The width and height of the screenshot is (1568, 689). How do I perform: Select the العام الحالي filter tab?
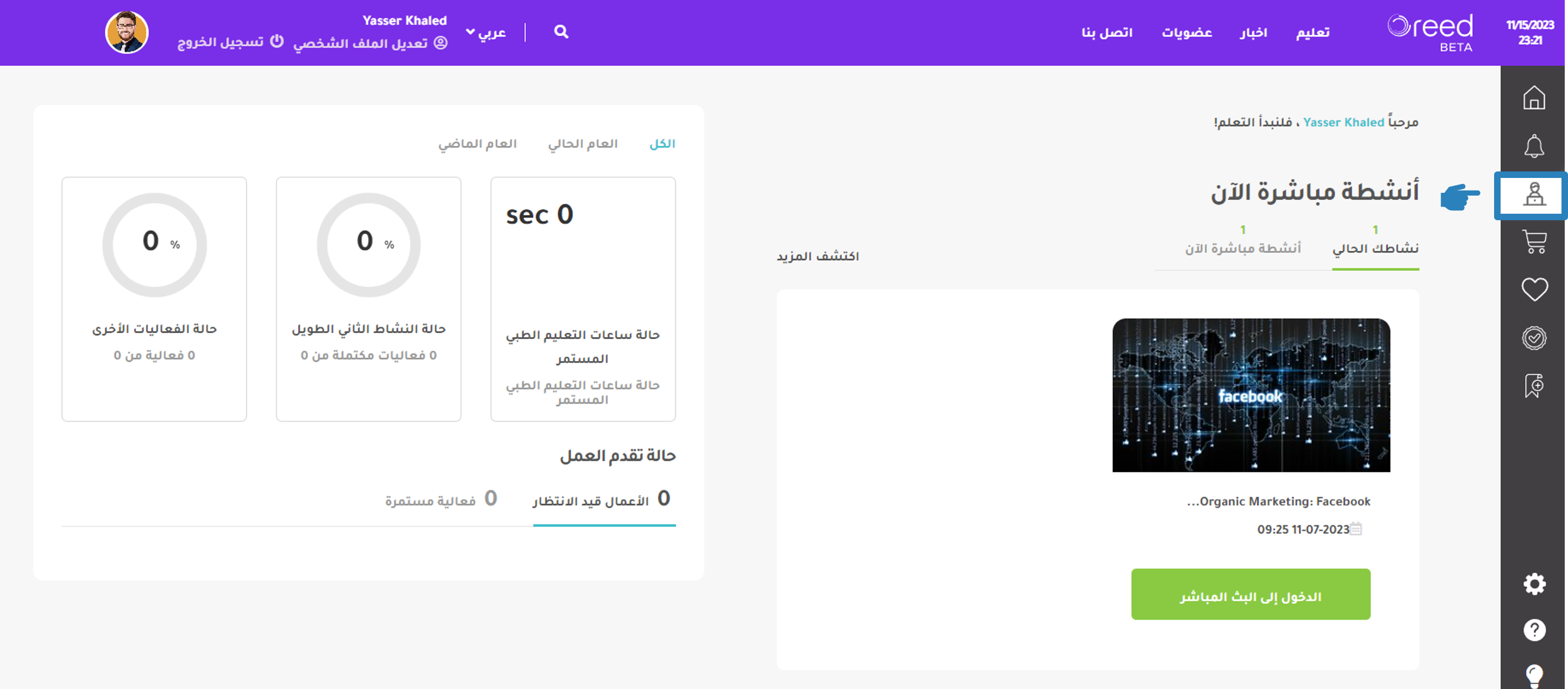tap(582, 144)
